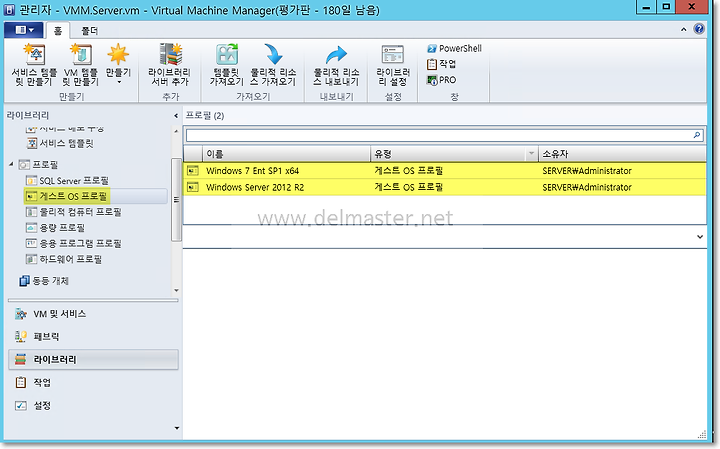Screen dimensions: 720x449
Task: Expand details pane with down chevron
Action: tap(699, 237)
